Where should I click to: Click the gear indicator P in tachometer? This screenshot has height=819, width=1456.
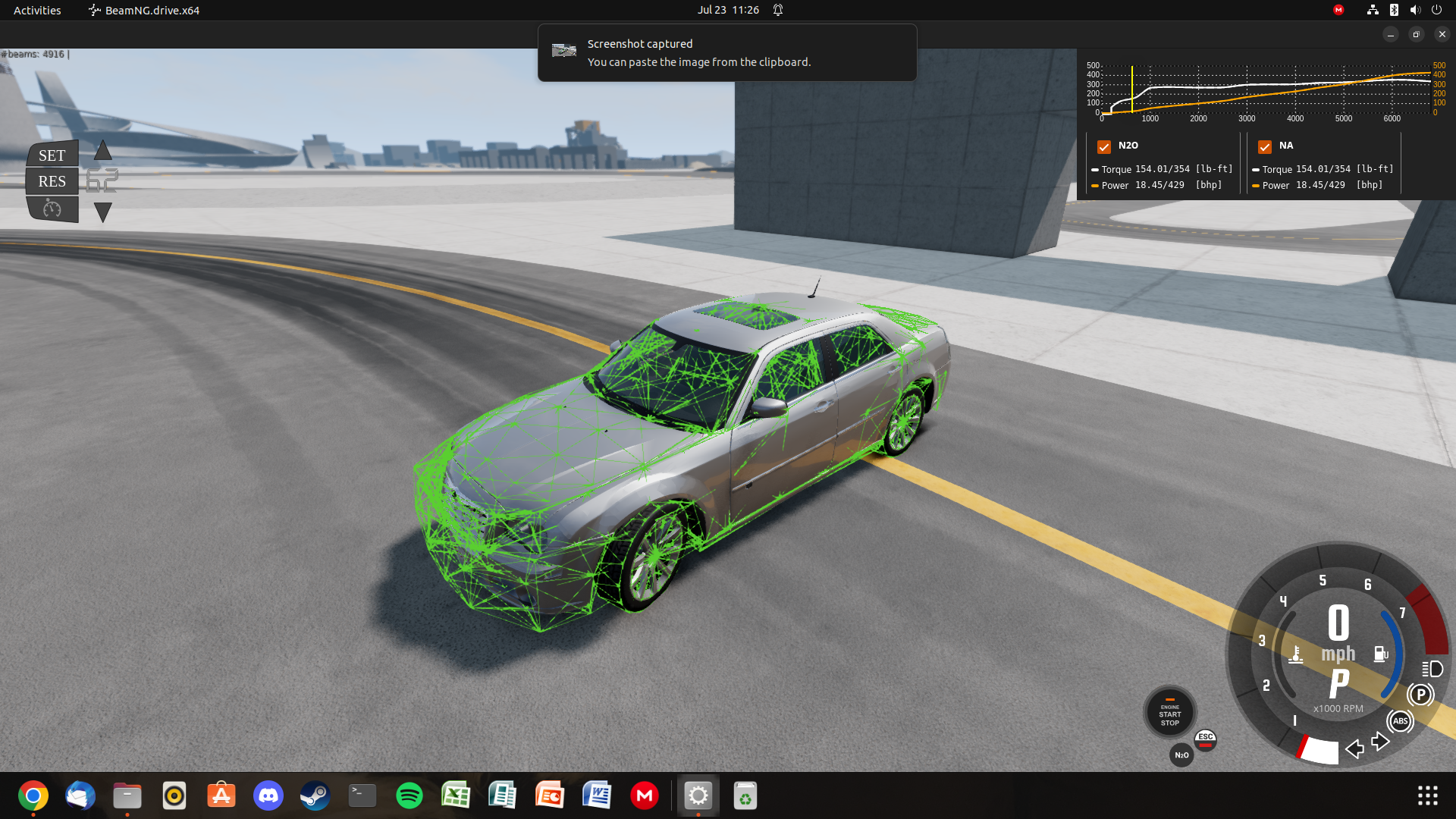point(1339,683)
